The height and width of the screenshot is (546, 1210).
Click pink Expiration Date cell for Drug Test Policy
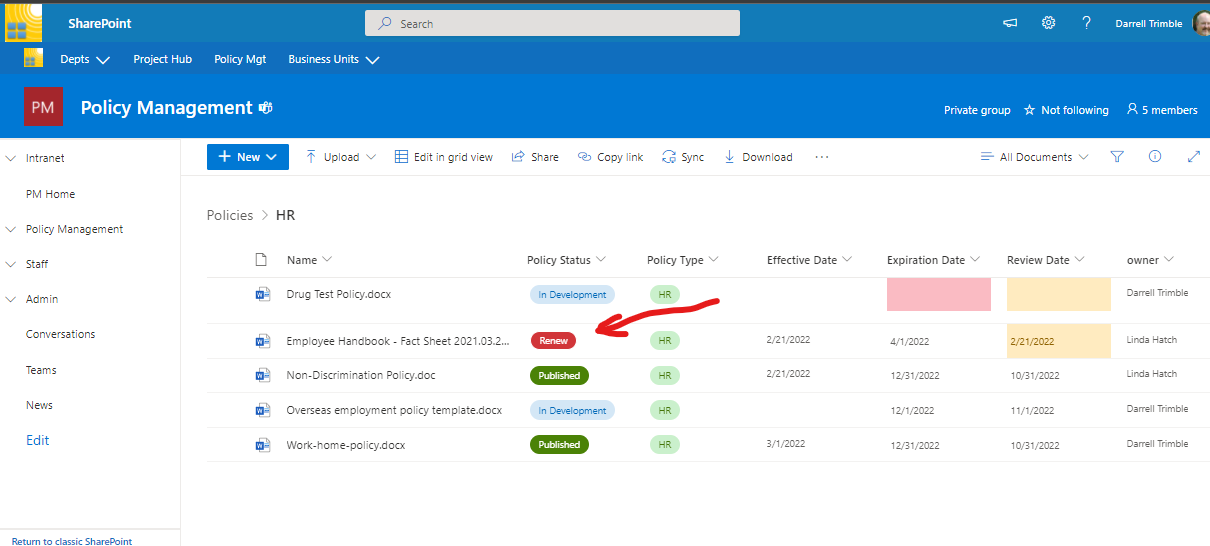pos(939,294)
